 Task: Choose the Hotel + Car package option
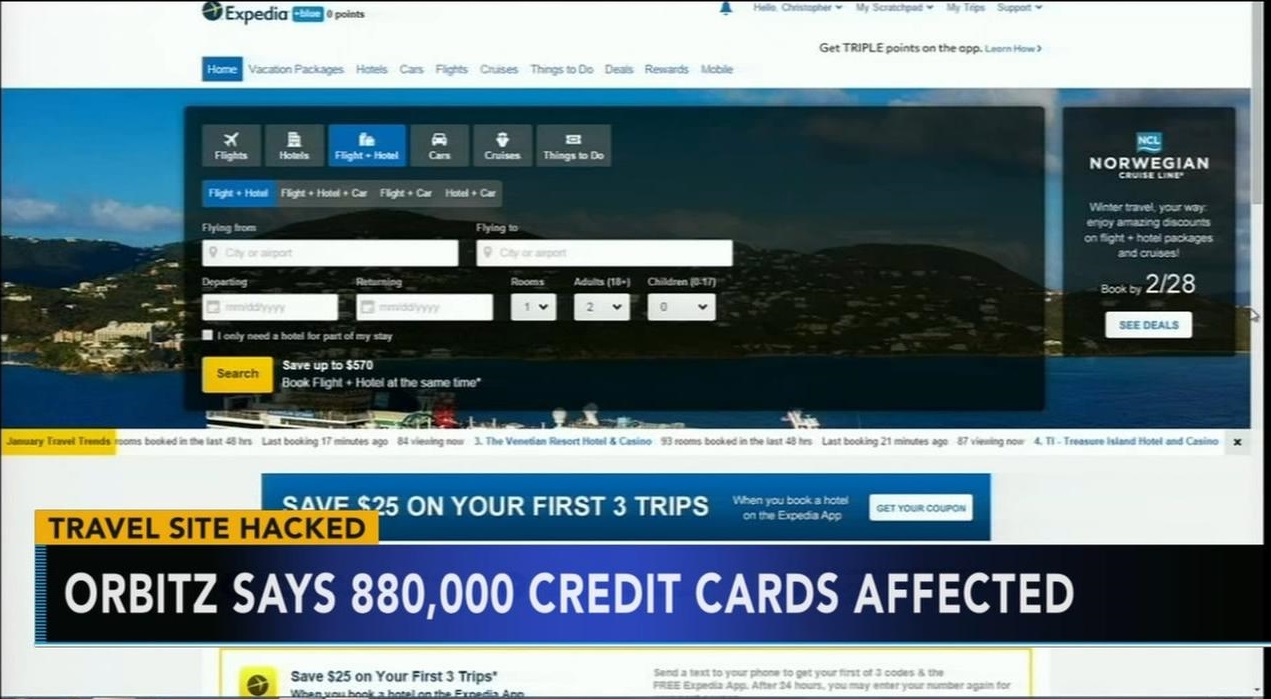[x=470, y=193]
